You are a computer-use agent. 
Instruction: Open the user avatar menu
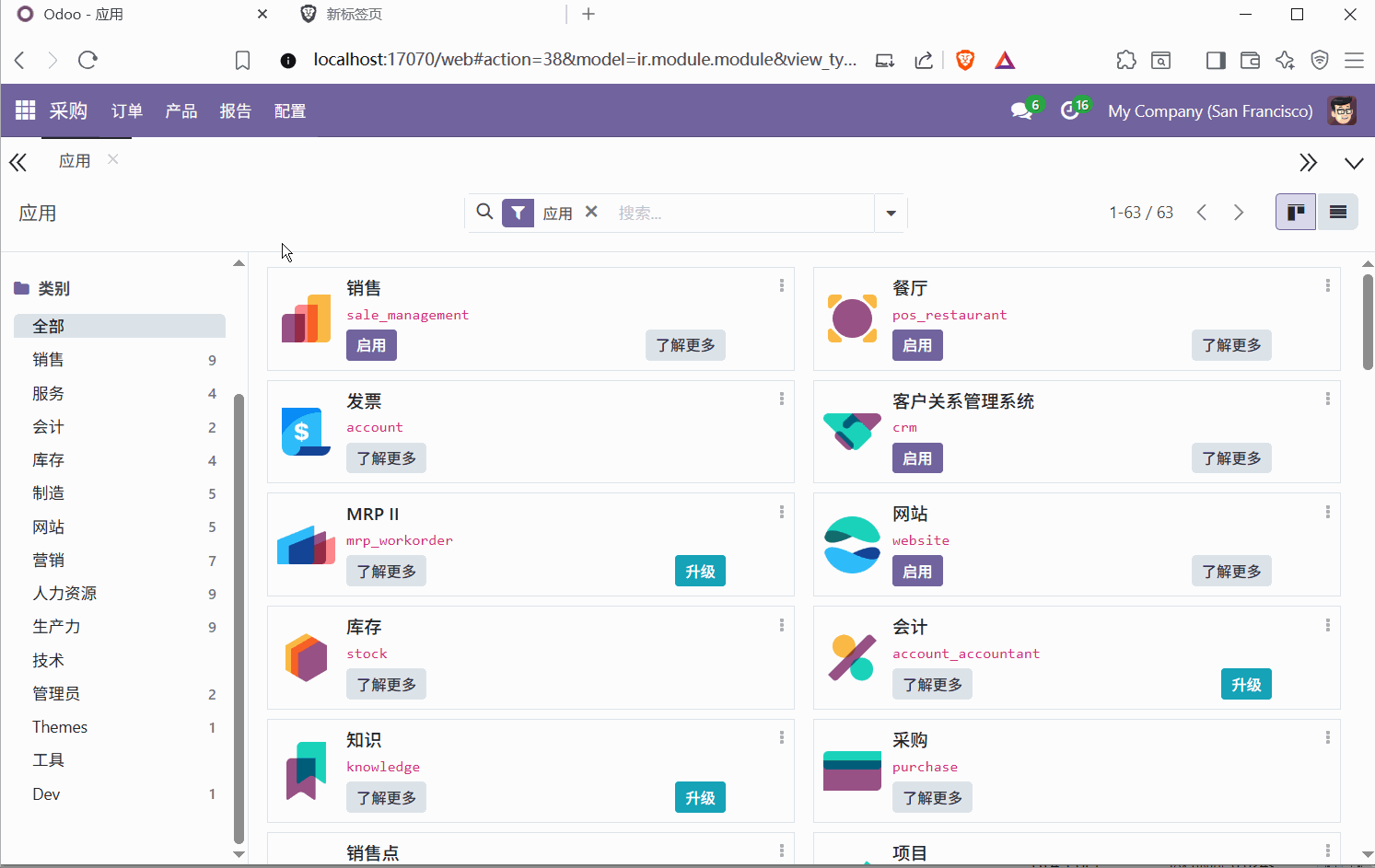(x=1342, y=111)
